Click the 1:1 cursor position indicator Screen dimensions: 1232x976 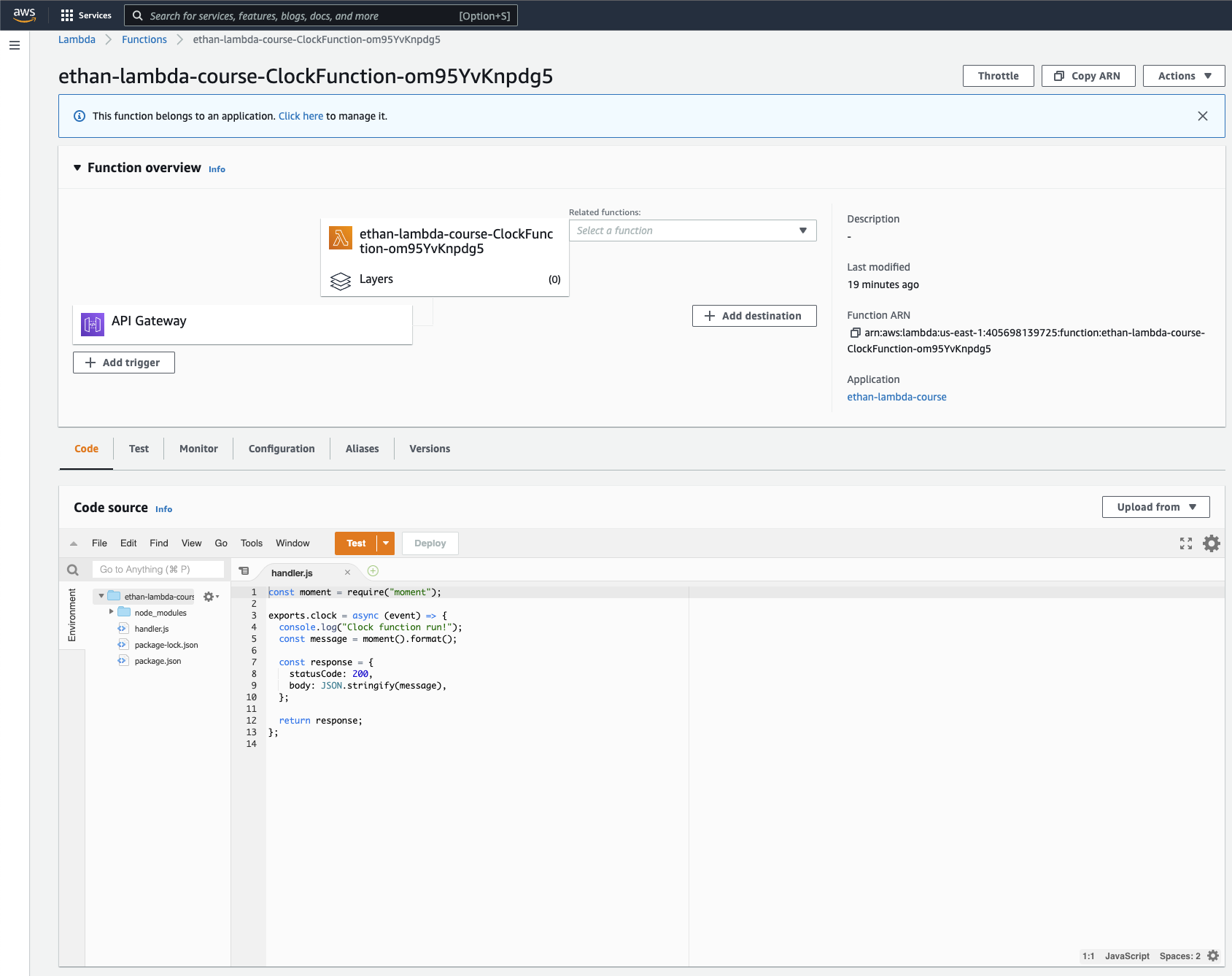(1088, 956)
